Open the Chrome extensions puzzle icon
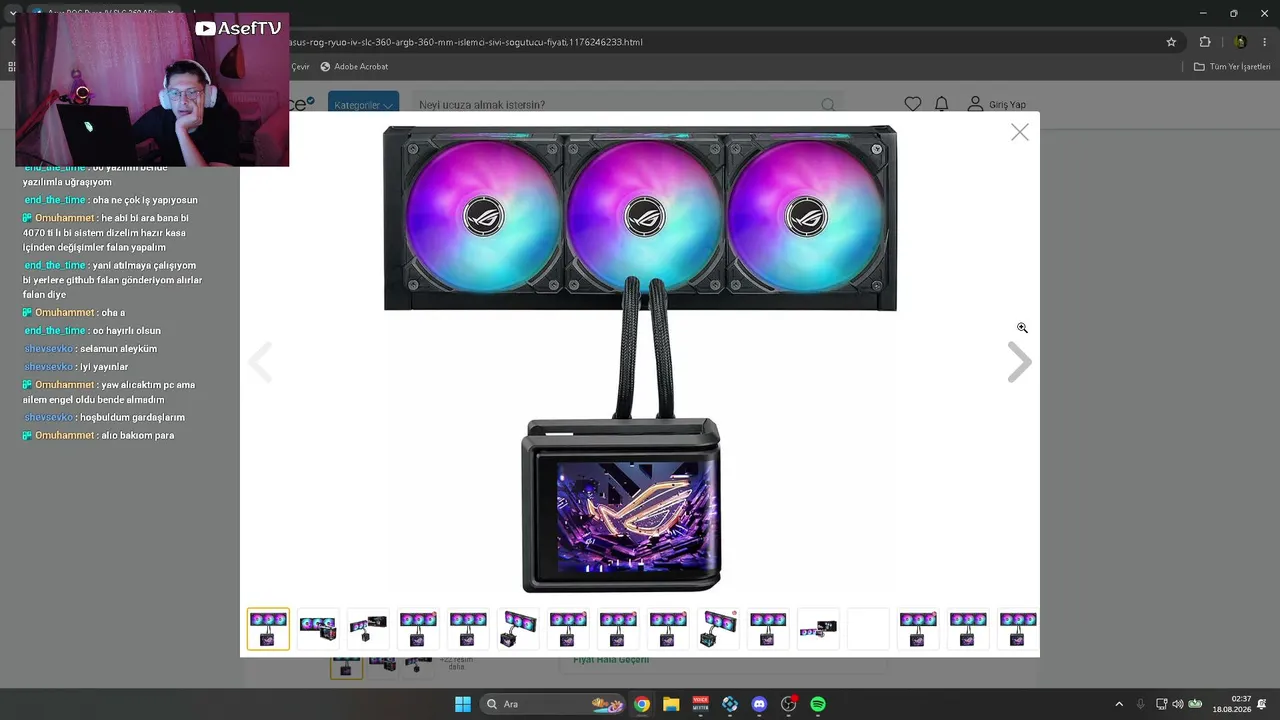Image resolution: width=1280 pixels, height=720 pixels. pyautogui.click(x=1205, y=42)
